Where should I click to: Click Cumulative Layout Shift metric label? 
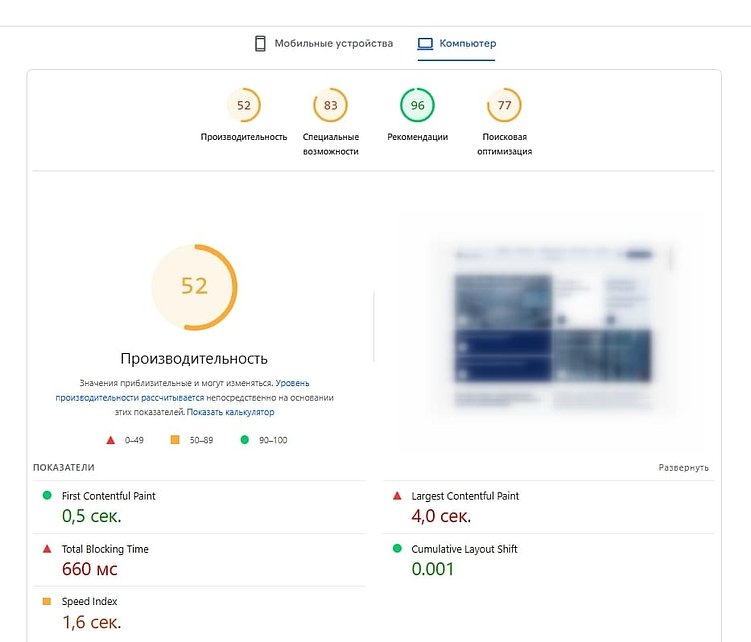(464, 549)
